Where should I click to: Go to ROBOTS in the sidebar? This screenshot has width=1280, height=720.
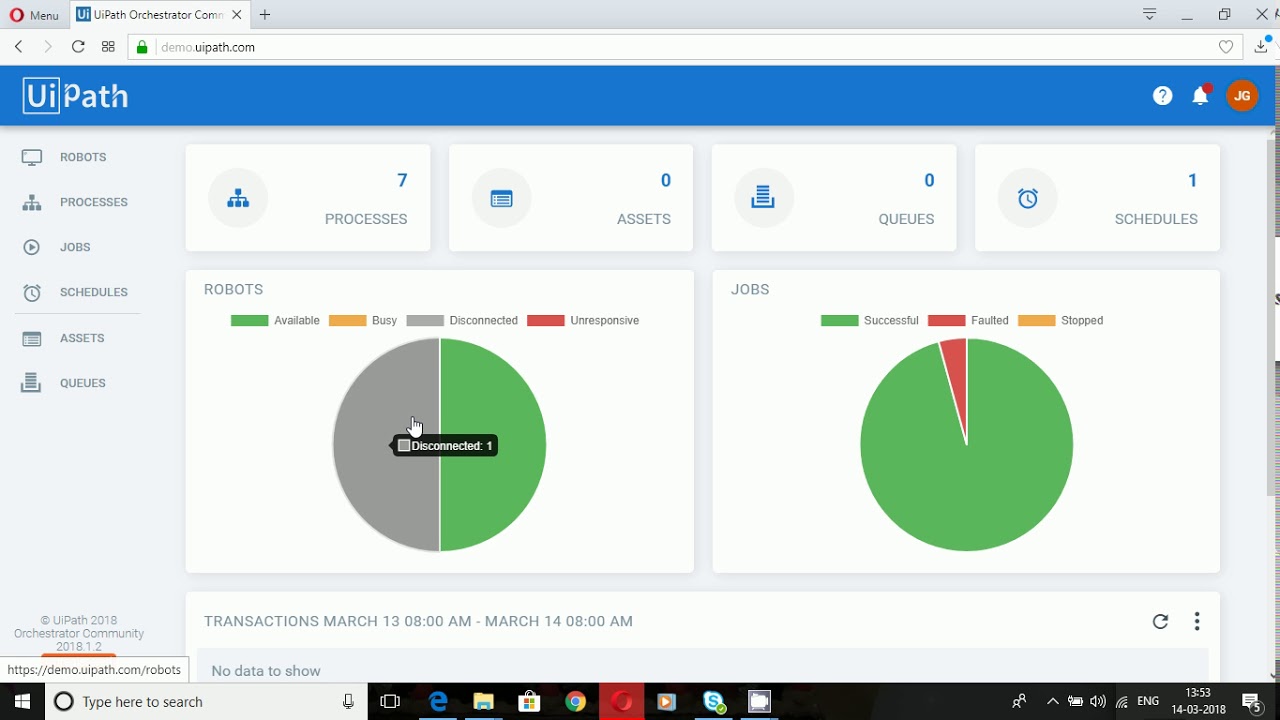[83, 157]
